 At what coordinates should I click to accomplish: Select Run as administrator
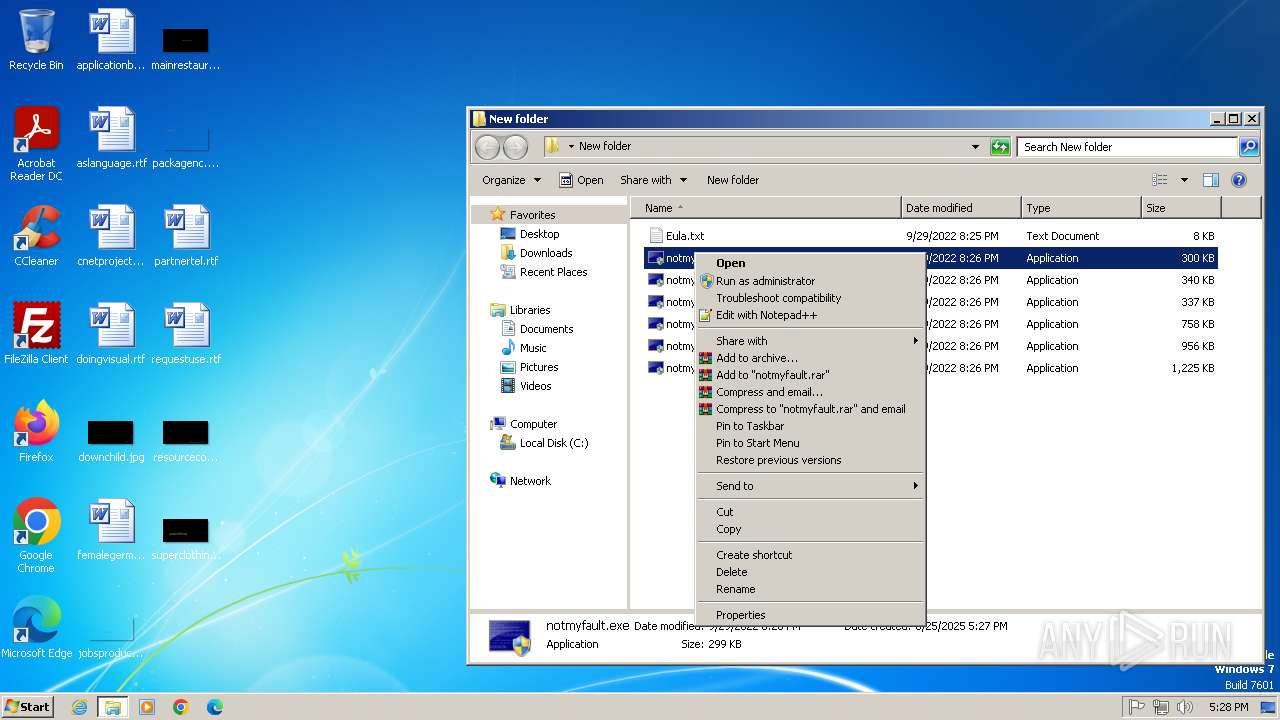tap(810, 281)
